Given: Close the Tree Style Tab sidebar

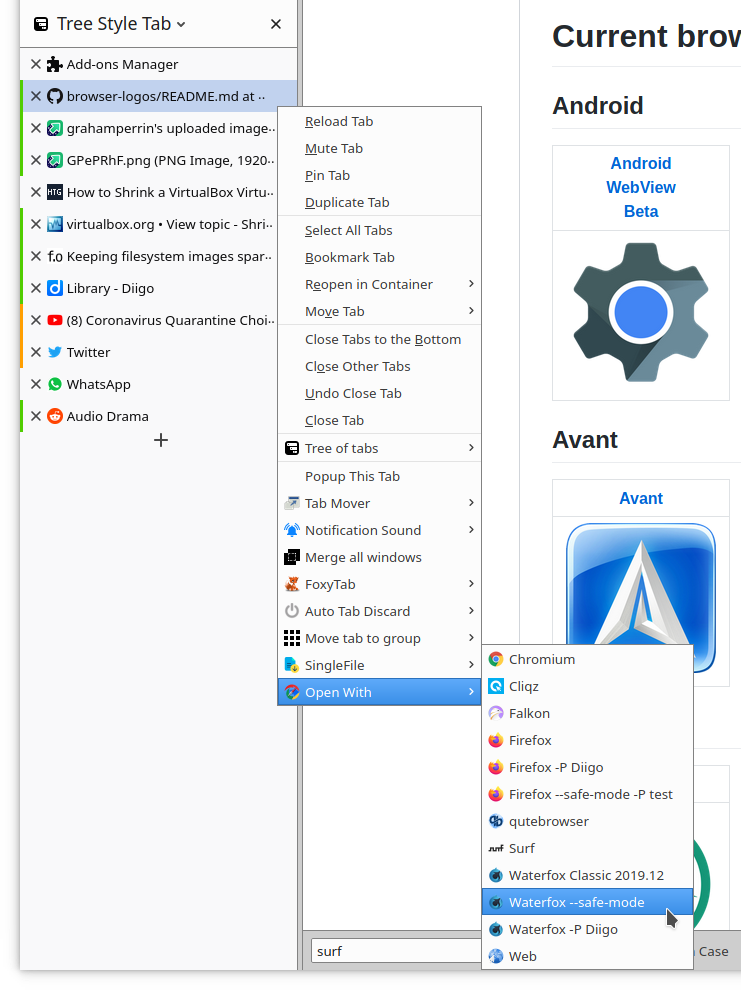Looking at the screenshot, I should tap(276, 24).
